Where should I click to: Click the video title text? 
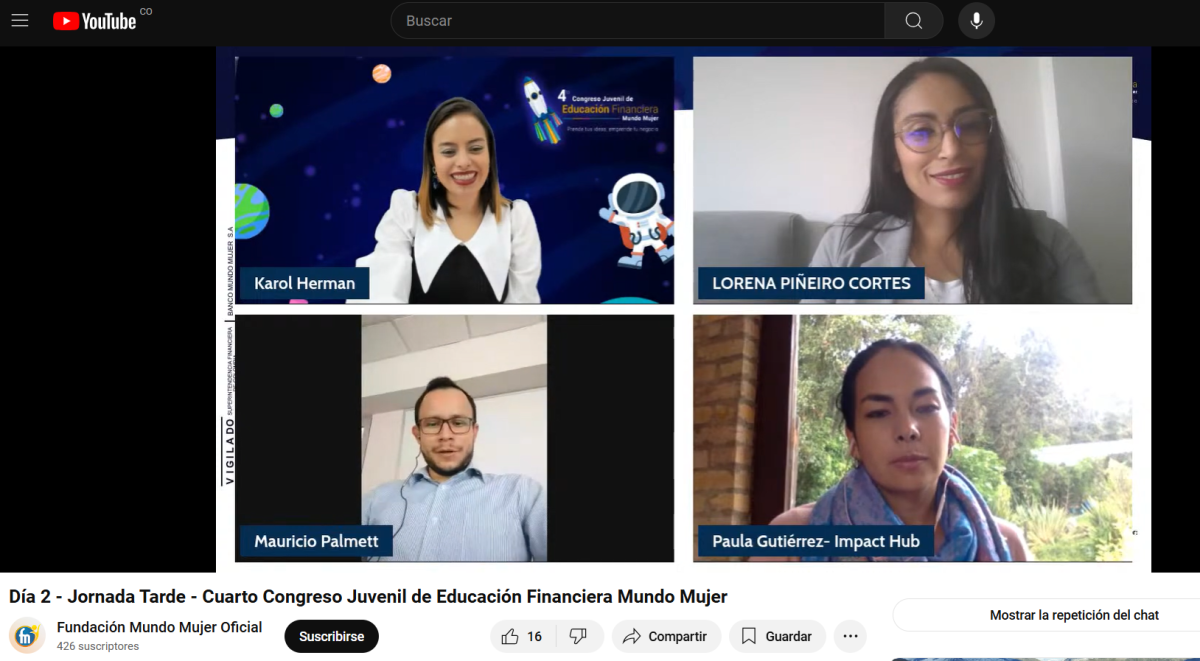pos(368,597)
